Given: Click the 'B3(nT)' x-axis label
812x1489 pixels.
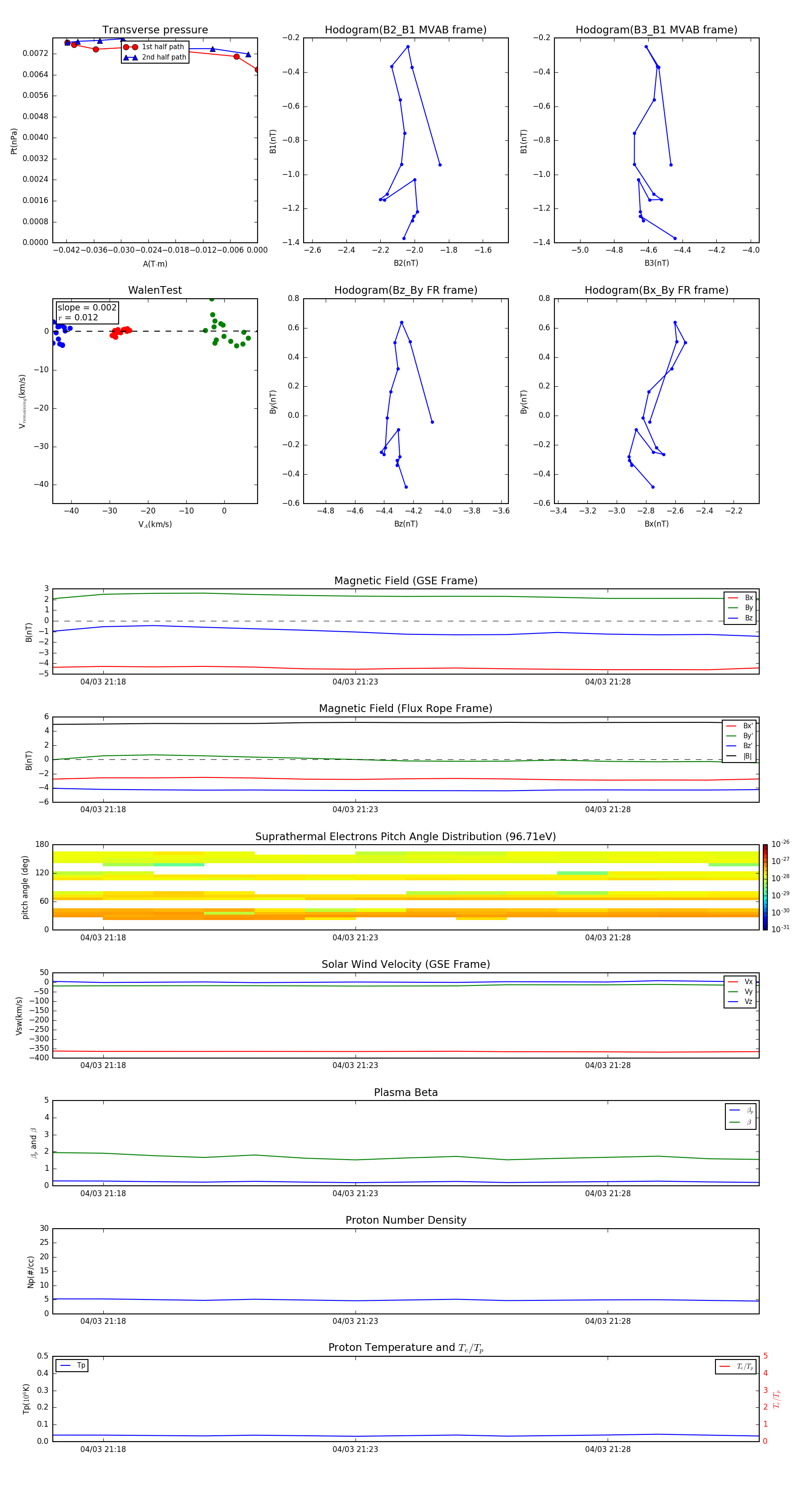Looking at the screenshot, I should pyautogui.click(x=656, y=263).
